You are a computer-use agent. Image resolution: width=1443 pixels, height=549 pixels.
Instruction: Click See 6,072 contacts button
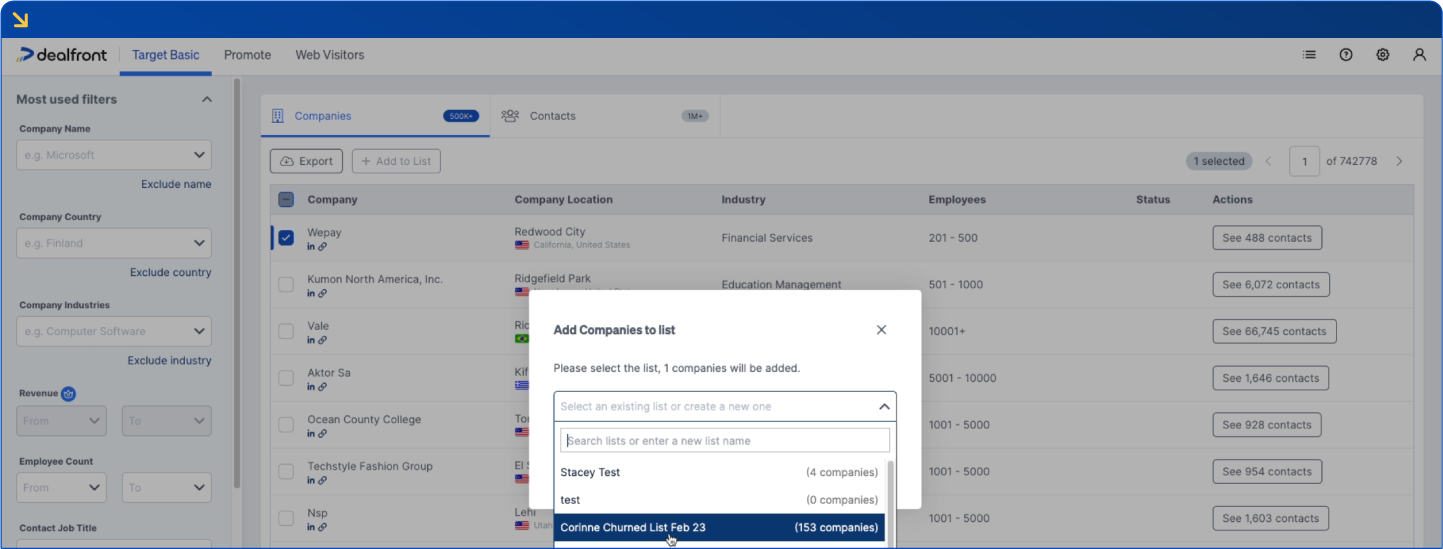1271,285
